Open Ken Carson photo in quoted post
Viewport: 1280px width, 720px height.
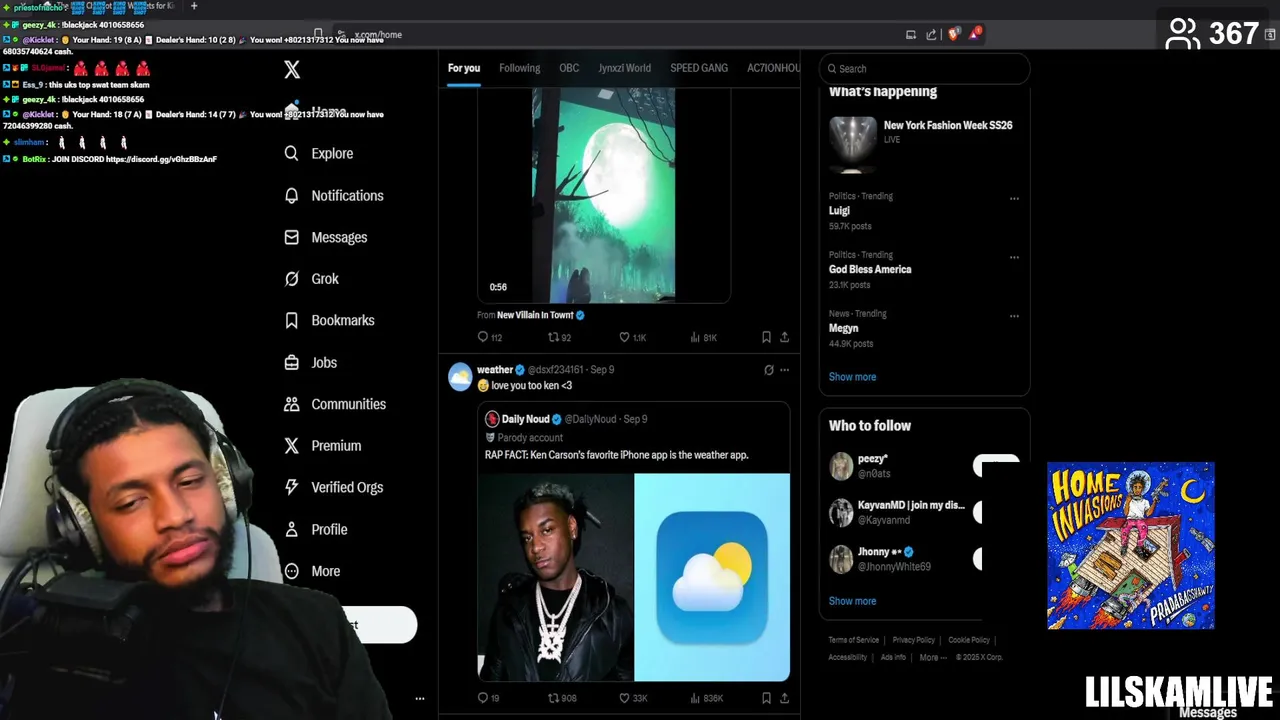(x=555, y=577)
